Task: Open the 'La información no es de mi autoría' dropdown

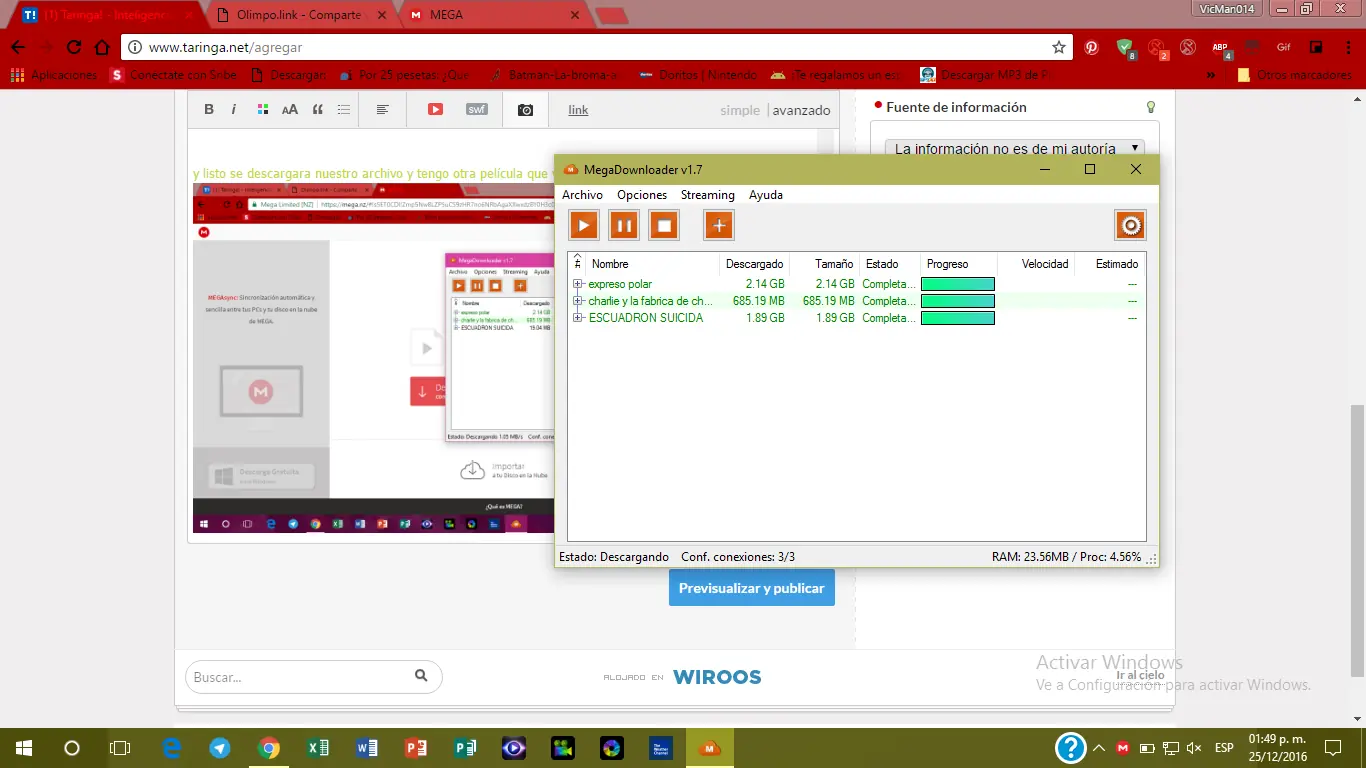Action: [1016, 148]
